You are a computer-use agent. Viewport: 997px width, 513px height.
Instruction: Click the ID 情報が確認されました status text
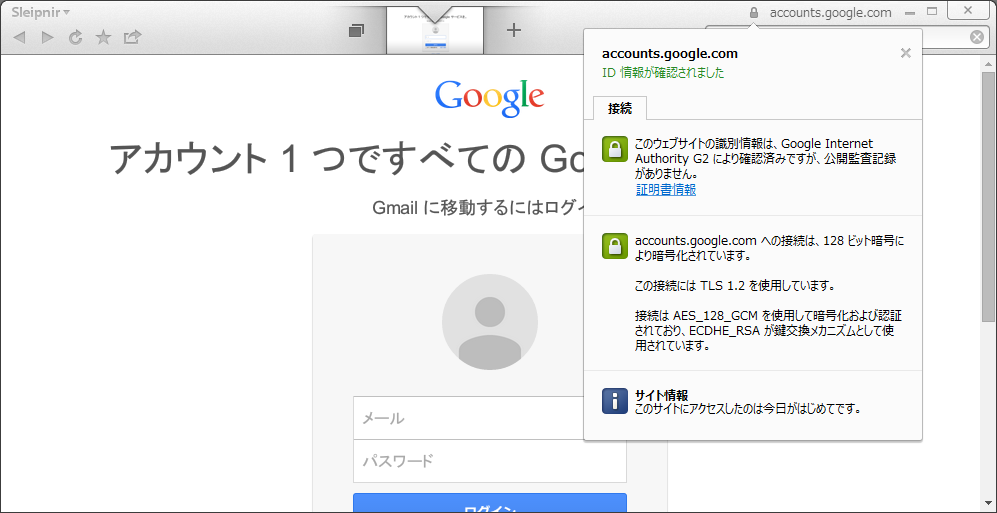[x=663, y=73]
